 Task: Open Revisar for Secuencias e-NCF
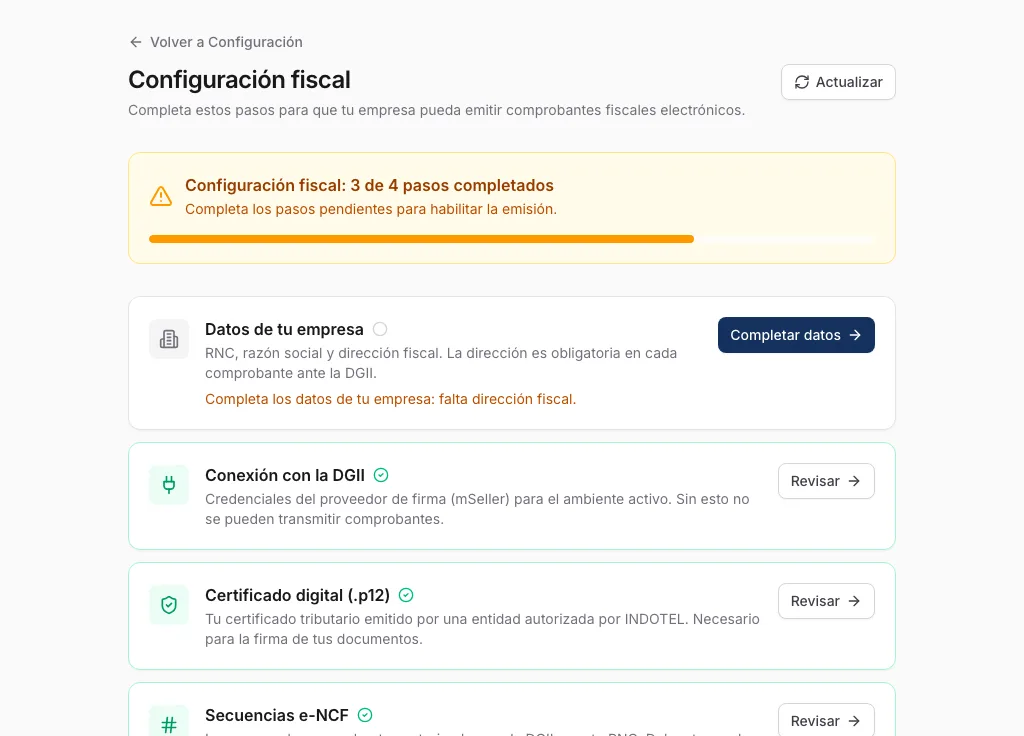pos(826,720)
